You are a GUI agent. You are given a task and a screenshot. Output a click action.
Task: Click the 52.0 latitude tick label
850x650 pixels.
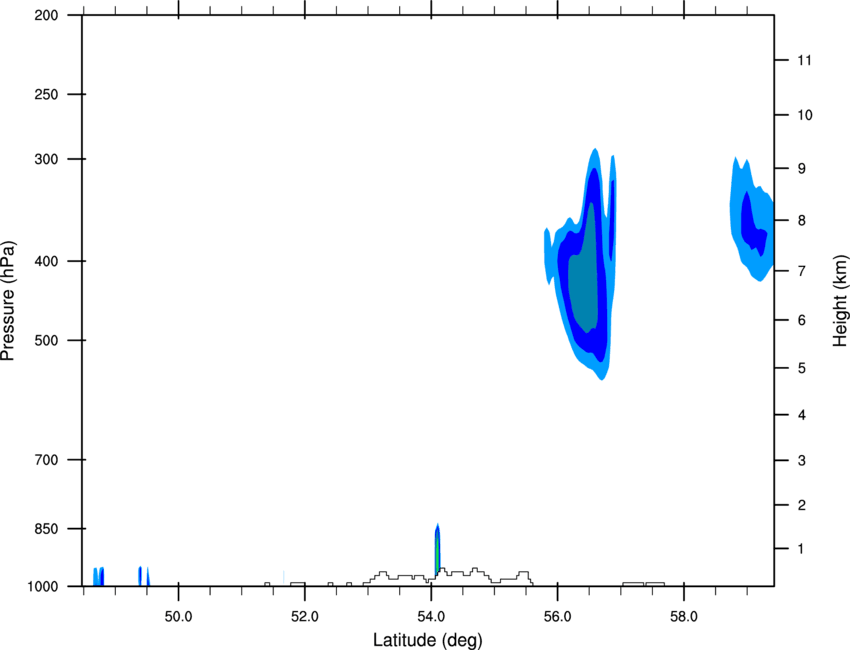[305, 617]
